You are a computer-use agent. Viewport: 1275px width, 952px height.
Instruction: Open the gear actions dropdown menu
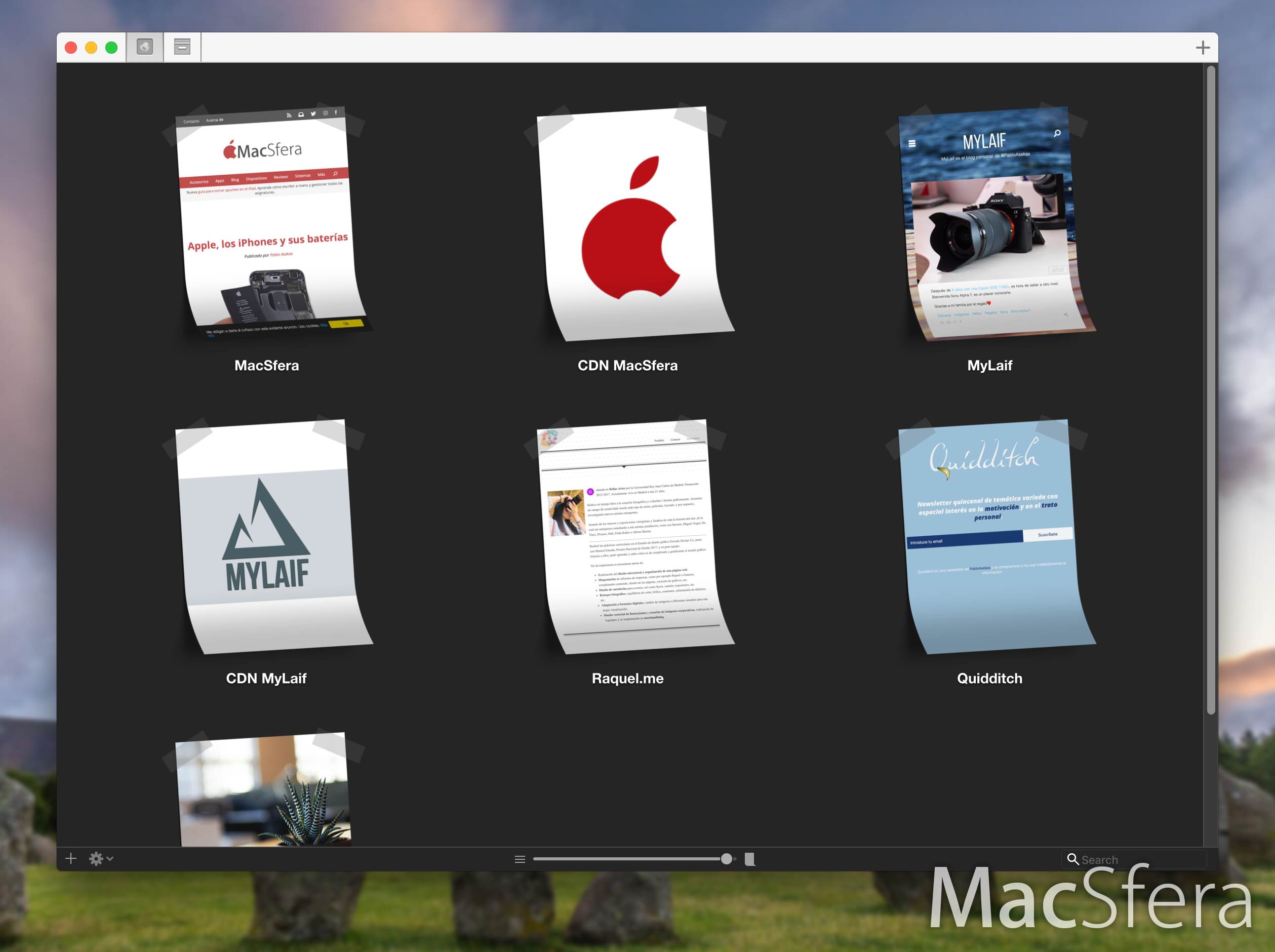101,859
